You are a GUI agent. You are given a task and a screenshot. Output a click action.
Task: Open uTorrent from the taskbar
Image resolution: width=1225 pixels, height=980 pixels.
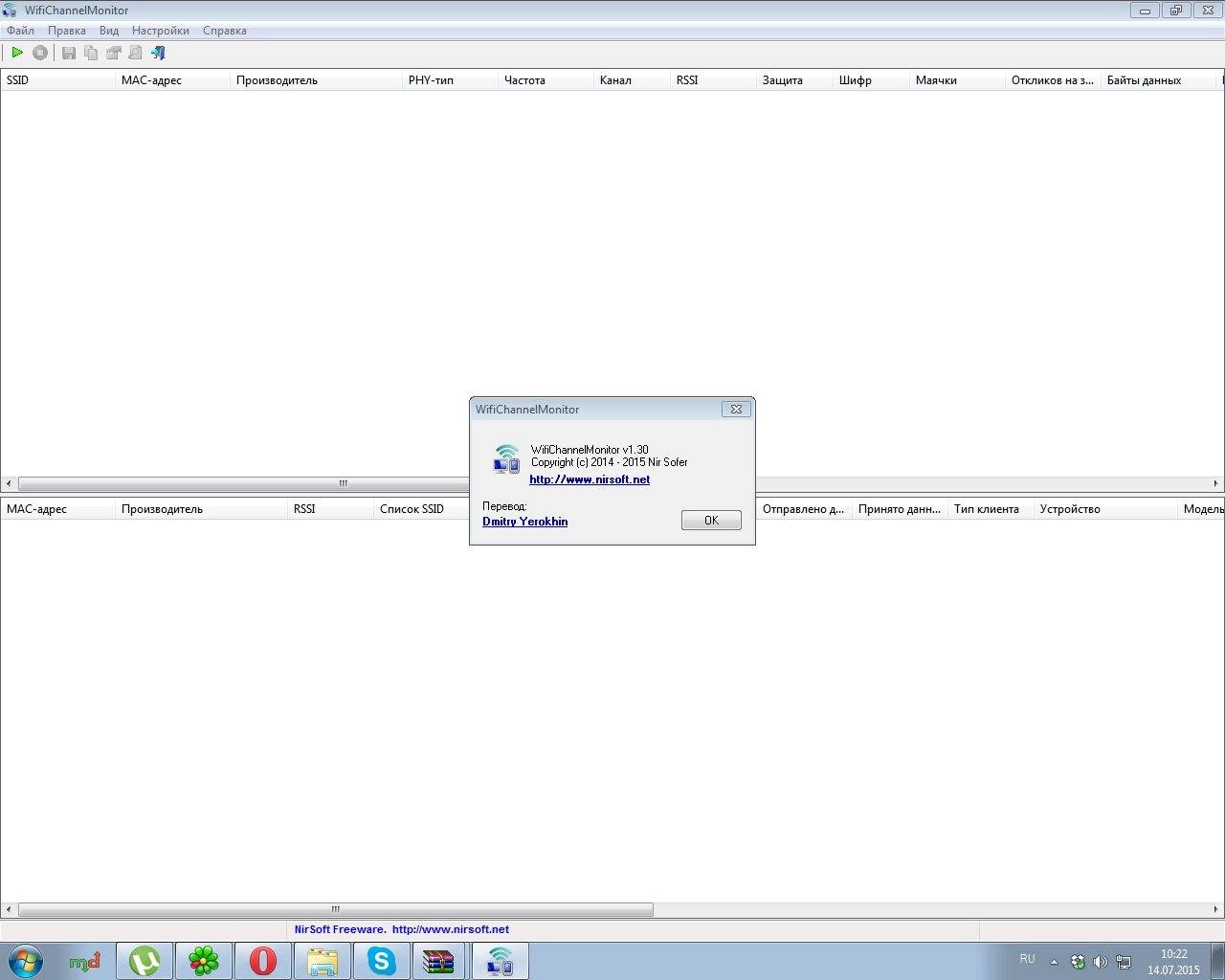(145, 961)
